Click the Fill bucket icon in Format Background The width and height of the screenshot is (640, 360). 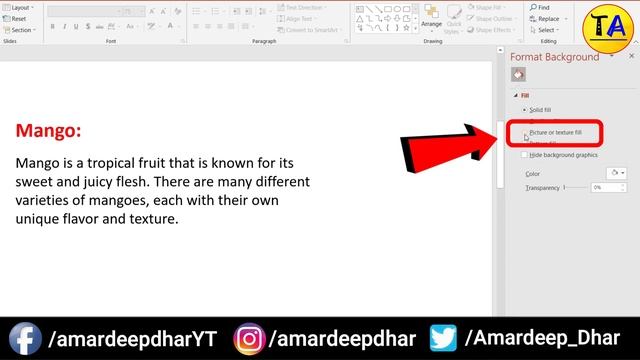(518, 75)
